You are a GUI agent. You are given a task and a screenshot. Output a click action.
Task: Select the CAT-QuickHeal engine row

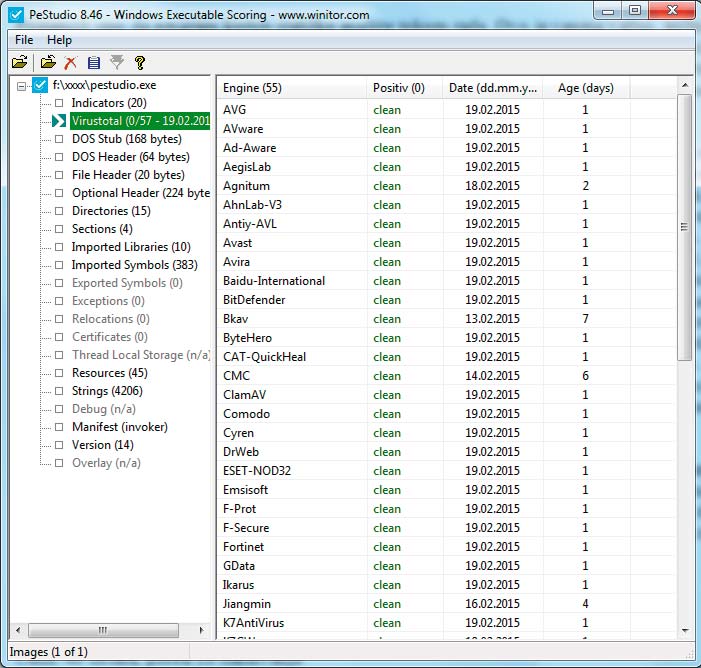click(446, 357)
